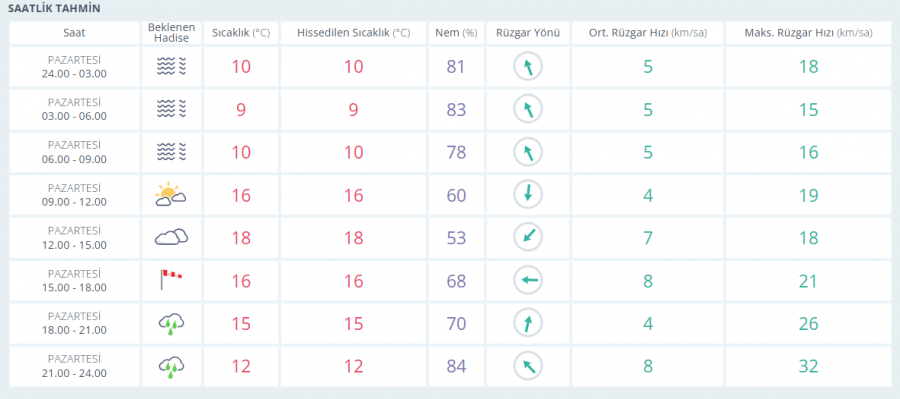Select the PAZARTESİ 18.00 - 21.00 time cell
Viewport: 900px width, 399px height.
(x=75, y=323)
